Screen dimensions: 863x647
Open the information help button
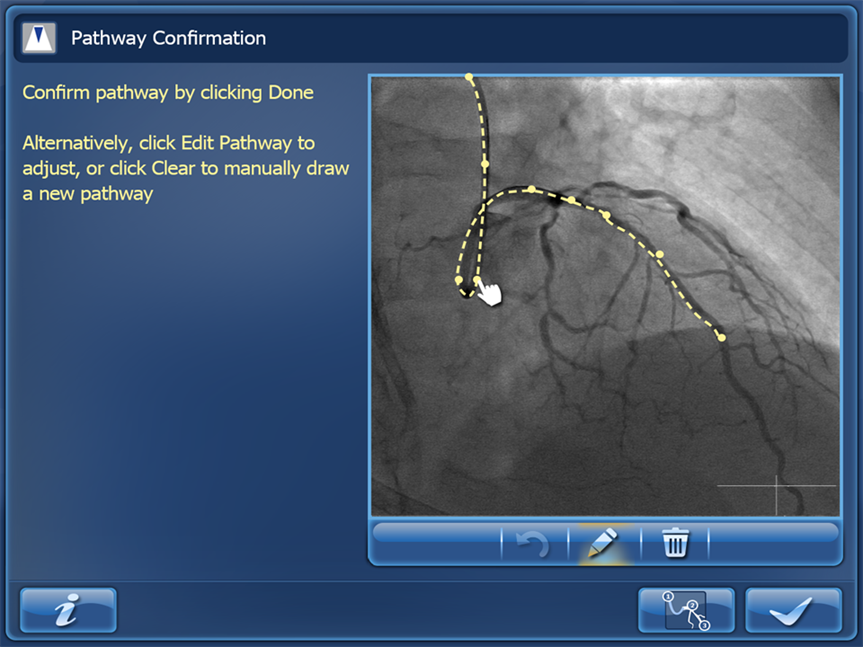pyautogui.click(x=68, y=610)
